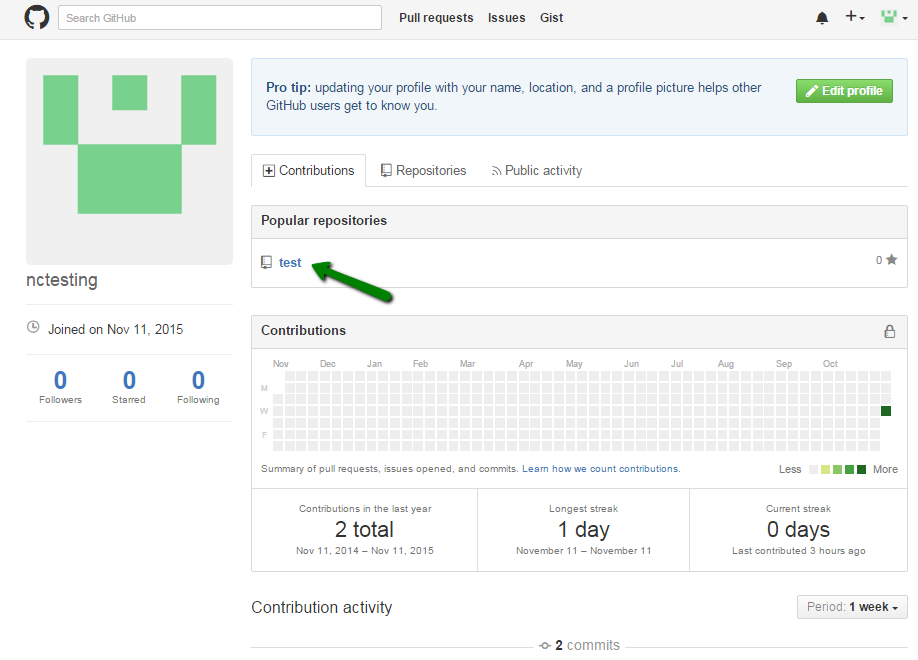
Task: Click the GitHub logo icon
Action: coord(37,17)
